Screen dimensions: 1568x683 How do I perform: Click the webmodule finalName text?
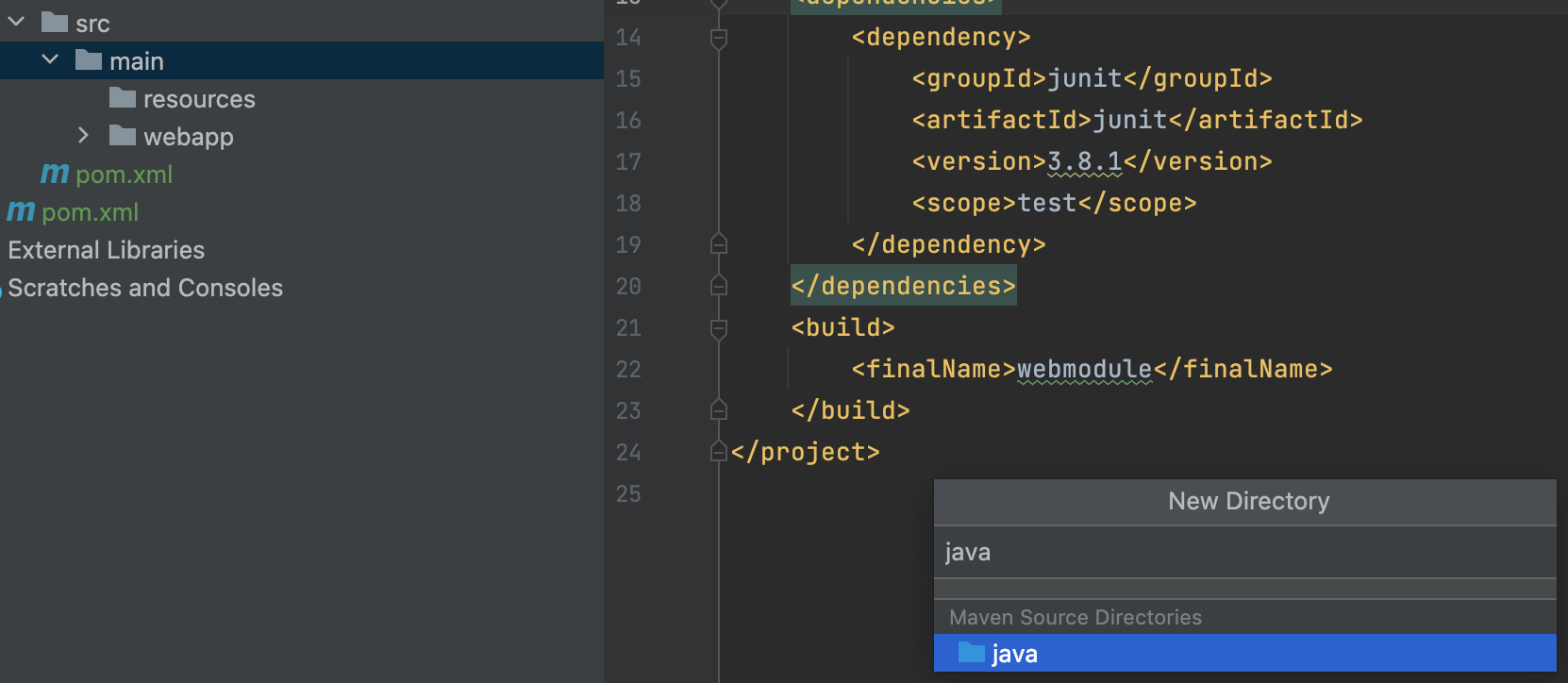1085,369
